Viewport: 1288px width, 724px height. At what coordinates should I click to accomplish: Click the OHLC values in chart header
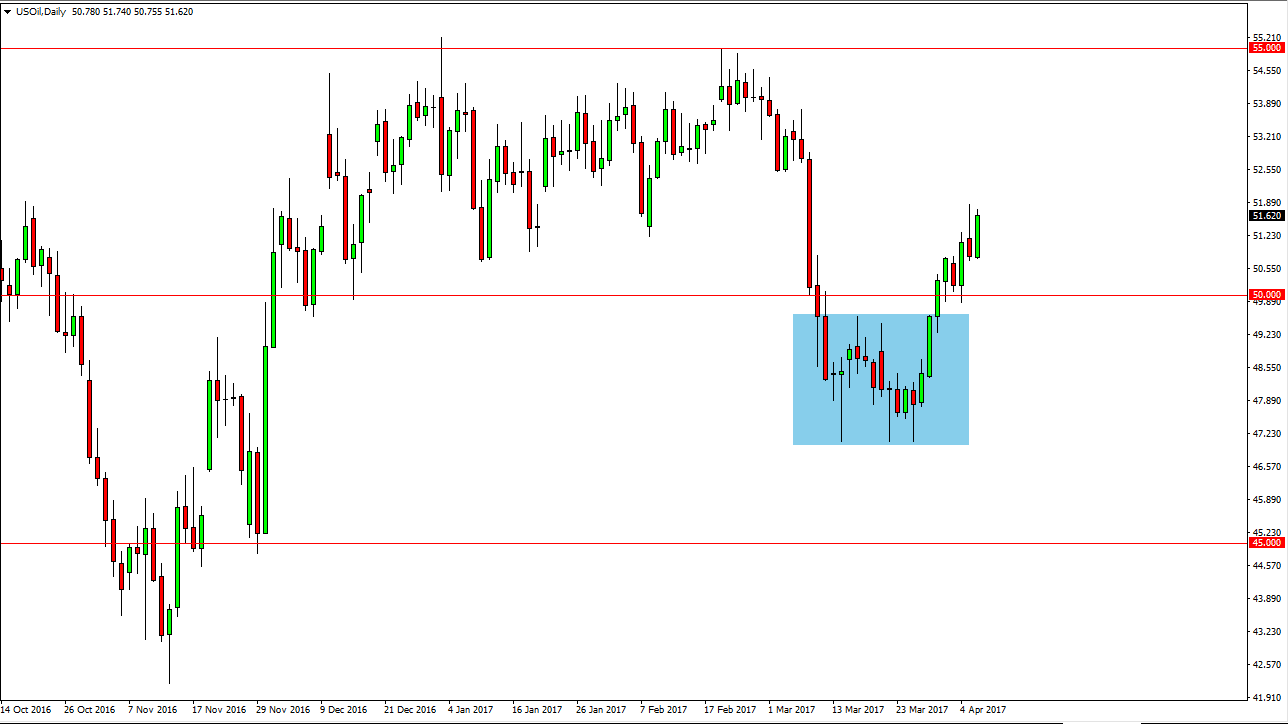tap(145, 10)
